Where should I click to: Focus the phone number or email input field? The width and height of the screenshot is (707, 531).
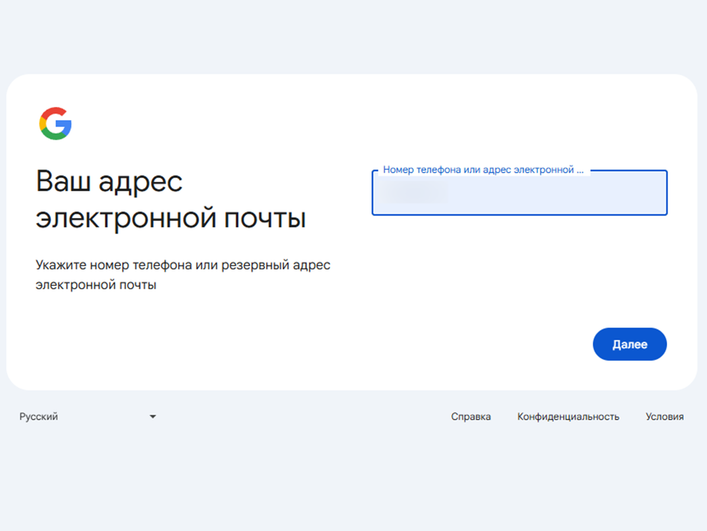click(x=519, y=193)
